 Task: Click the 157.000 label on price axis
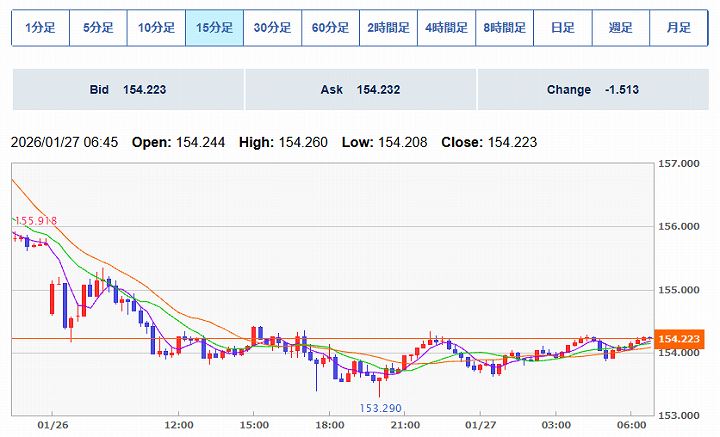click(x=679, y=164)
